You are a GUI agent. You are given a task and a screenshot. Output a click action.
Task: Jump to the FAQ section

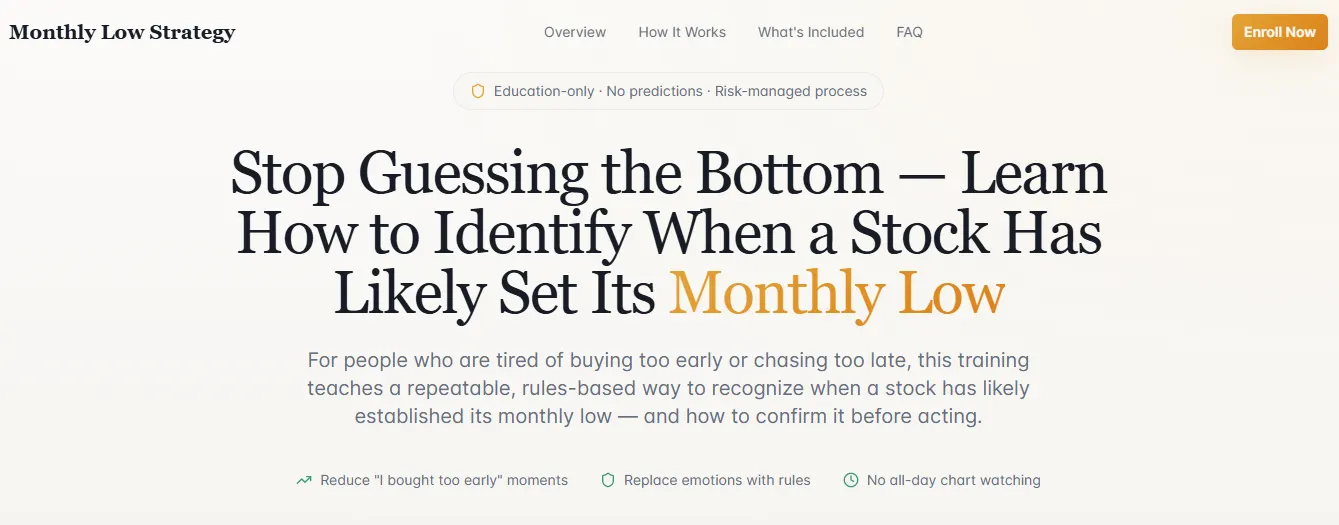[x=910, y=32]
